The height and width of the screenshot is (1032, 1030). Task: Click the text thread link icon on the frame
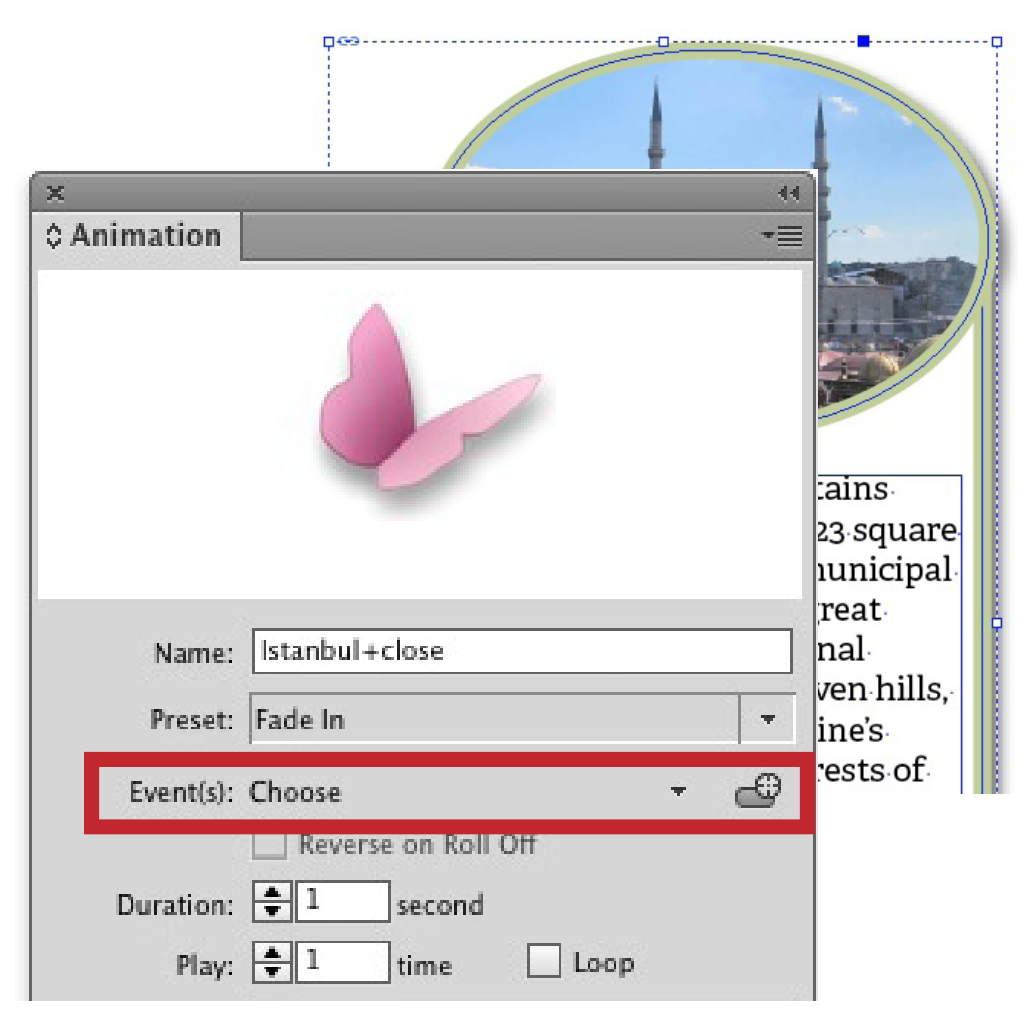click(x=348, y=41)
